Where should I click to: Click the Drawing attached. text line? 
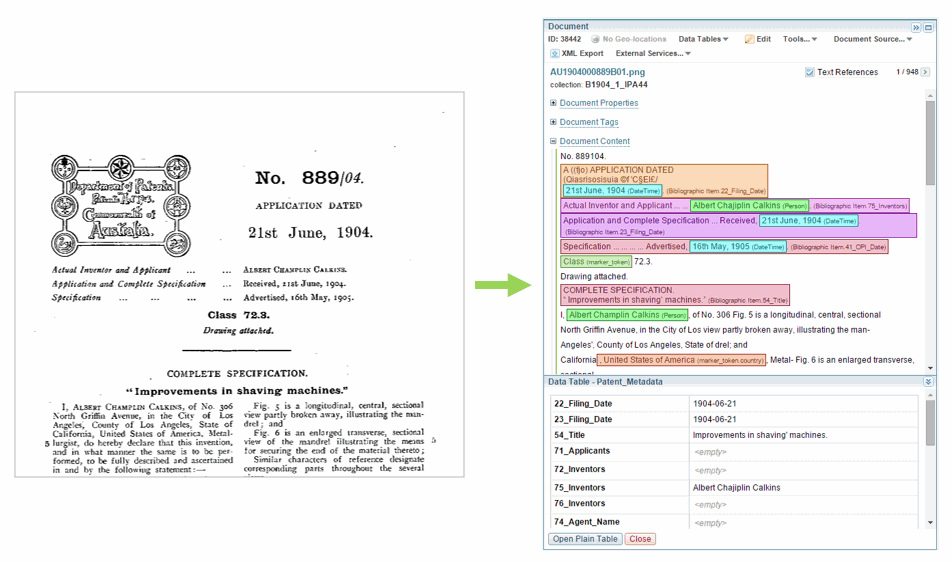pyautogui.click(x=594, y=276)
